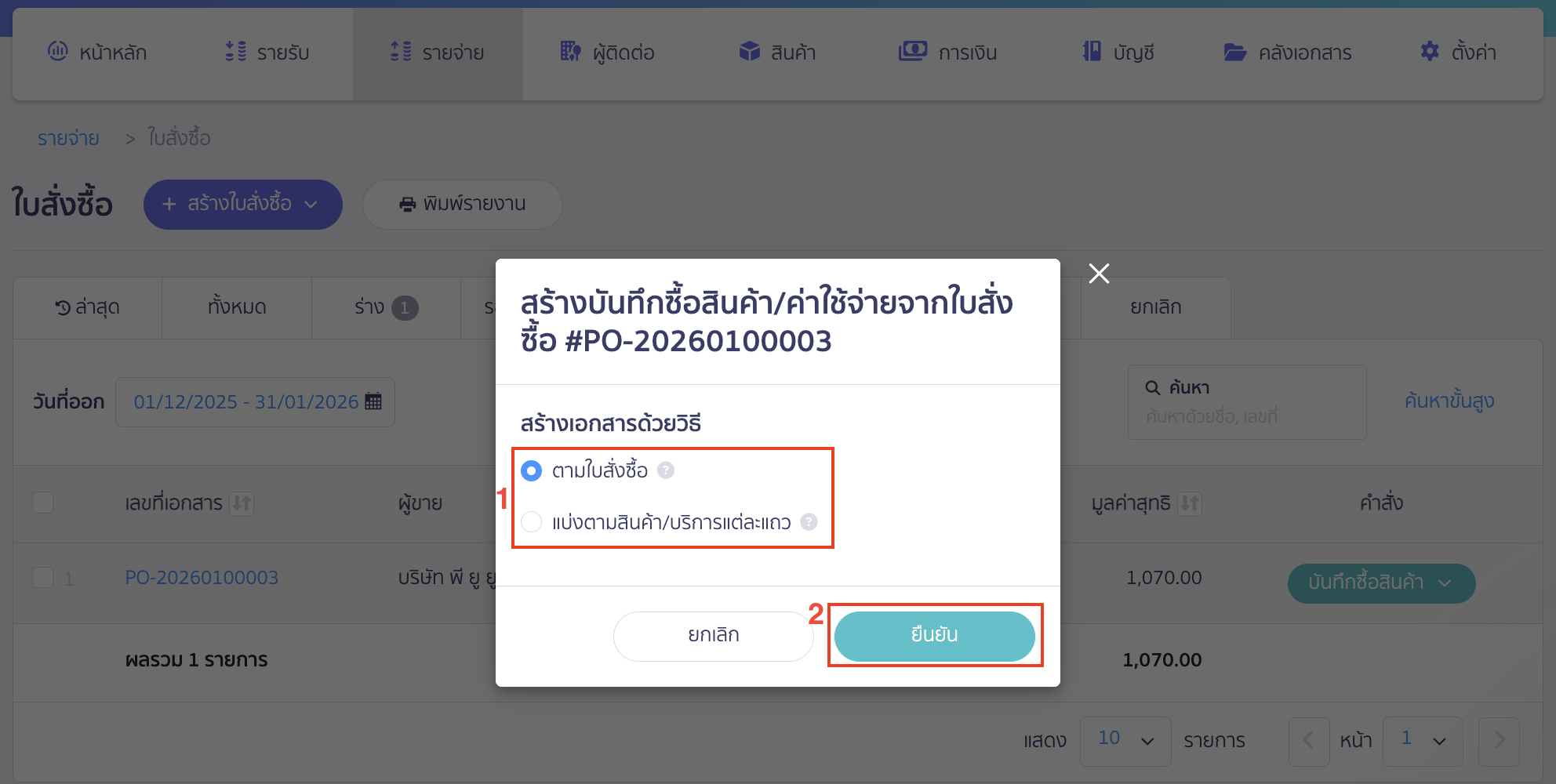Choose the แบ่งตามสินค้า/บริการแต่ละแถว radio option

point(533,522)
